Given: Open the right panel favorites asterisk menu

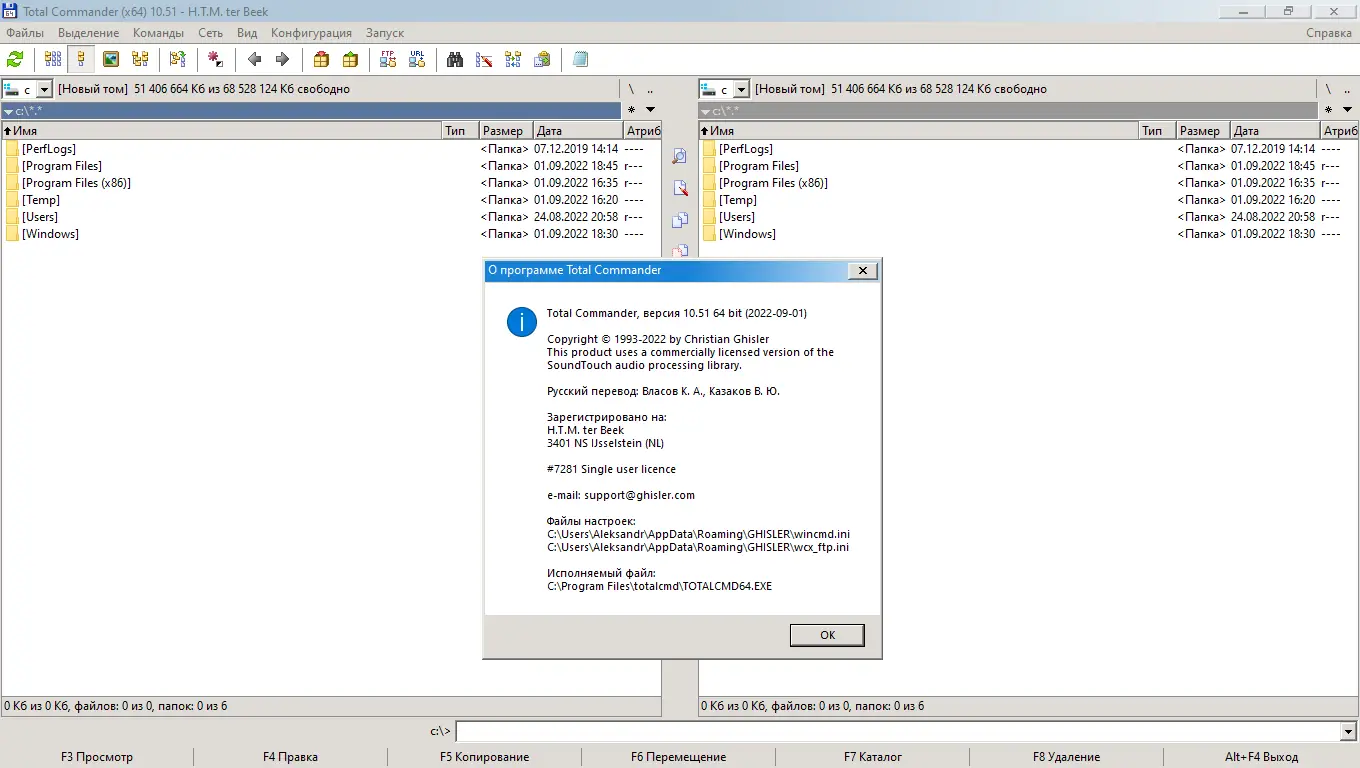Looking at the screenshot, I should pos(1328,110).
